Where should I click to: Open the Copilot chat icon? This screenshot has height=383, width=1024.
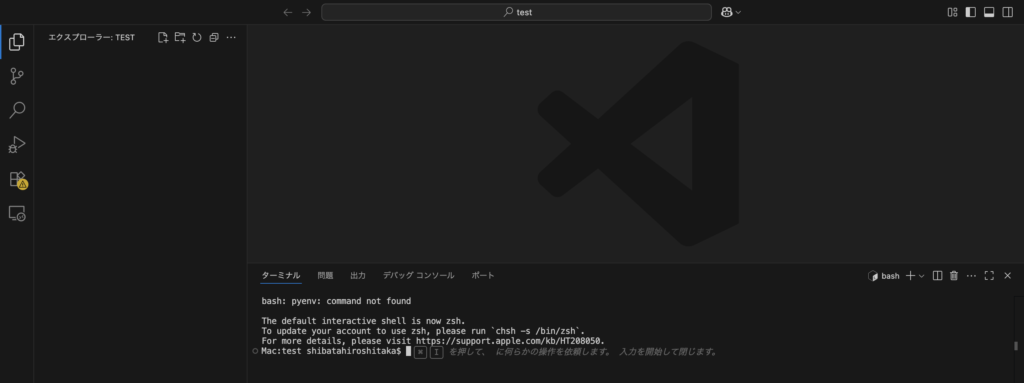[x=726, y=12]
